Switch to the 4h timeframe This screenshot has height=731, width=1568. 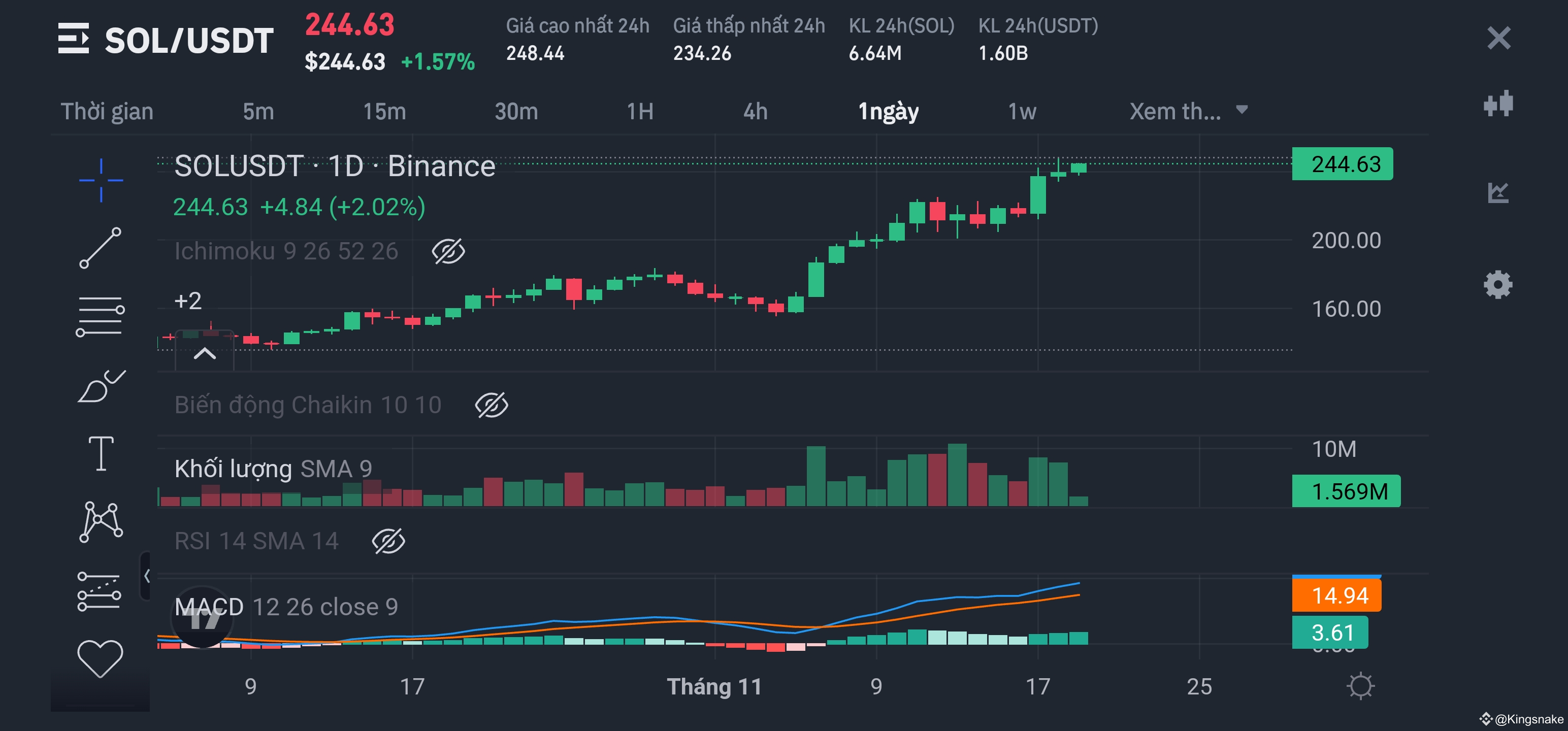pyautogui.click(x=755, y=111)
